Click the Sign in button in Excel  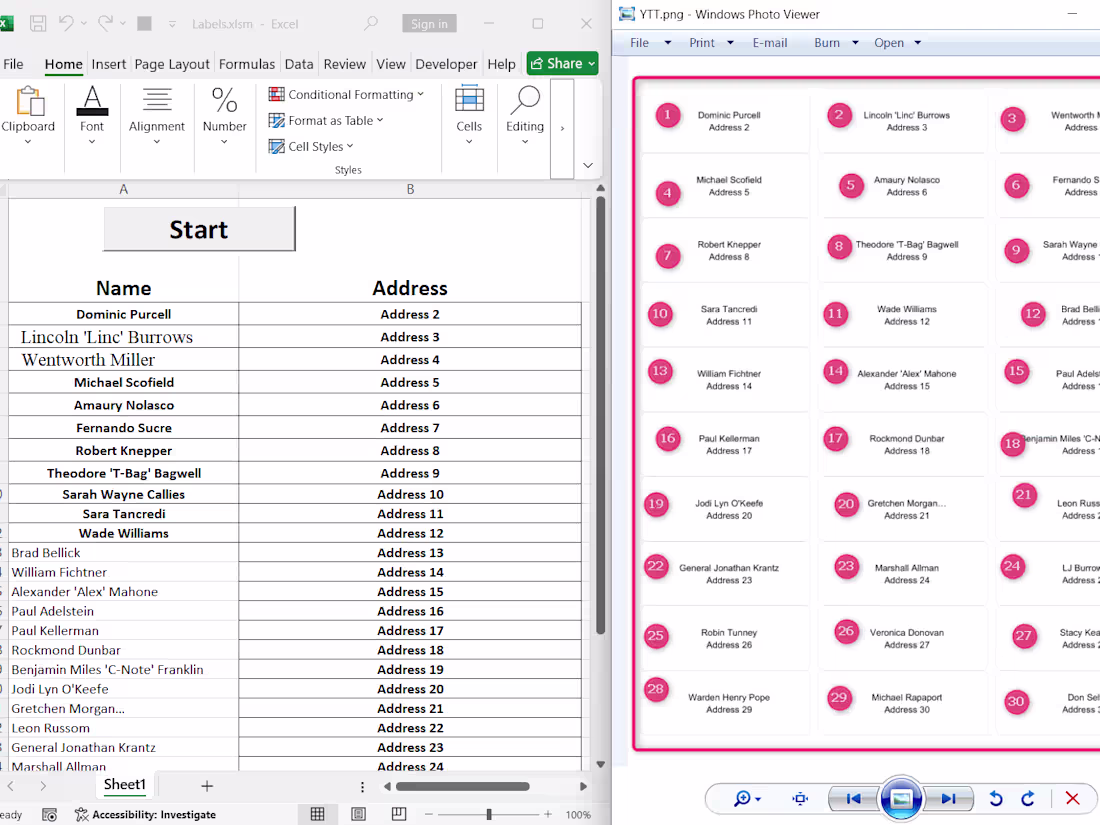[429, 22]
